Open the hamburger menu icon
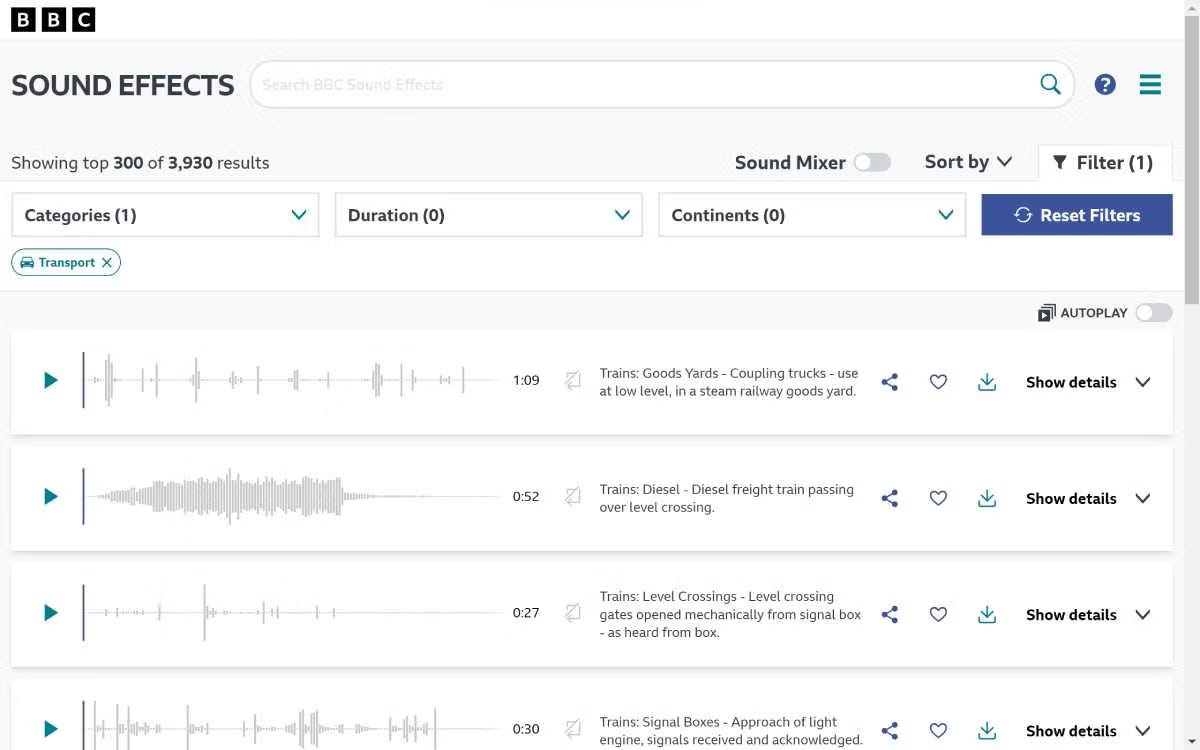 [1150, 85]
